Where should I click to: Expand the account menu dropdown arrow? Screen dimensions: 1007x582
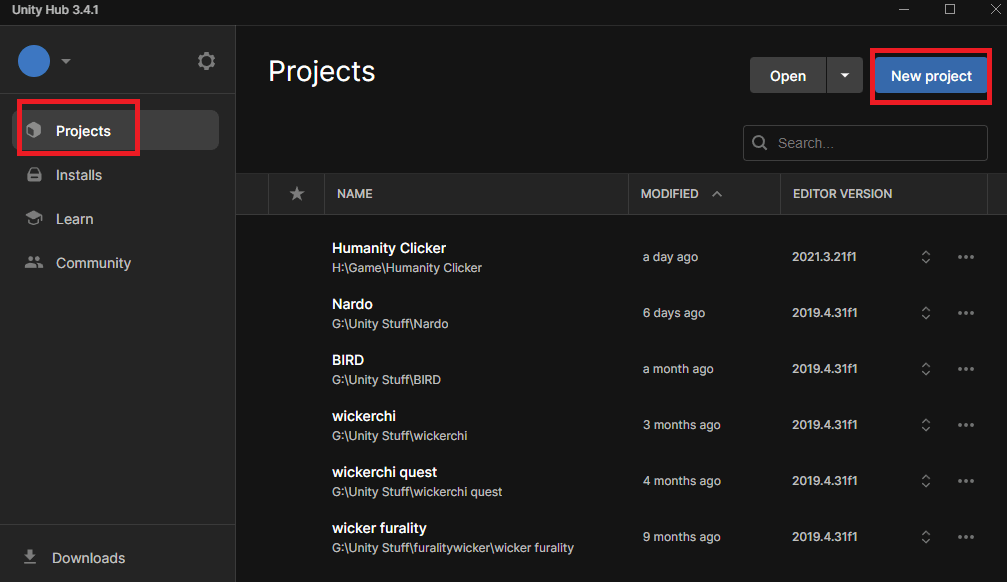[x=66, y=61]
